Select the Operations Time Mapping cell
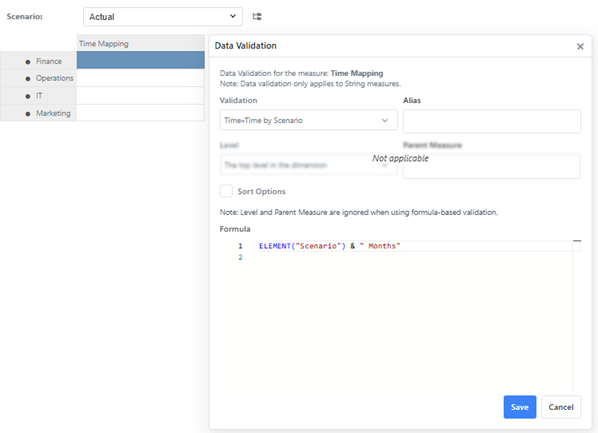 click(141, 78)
